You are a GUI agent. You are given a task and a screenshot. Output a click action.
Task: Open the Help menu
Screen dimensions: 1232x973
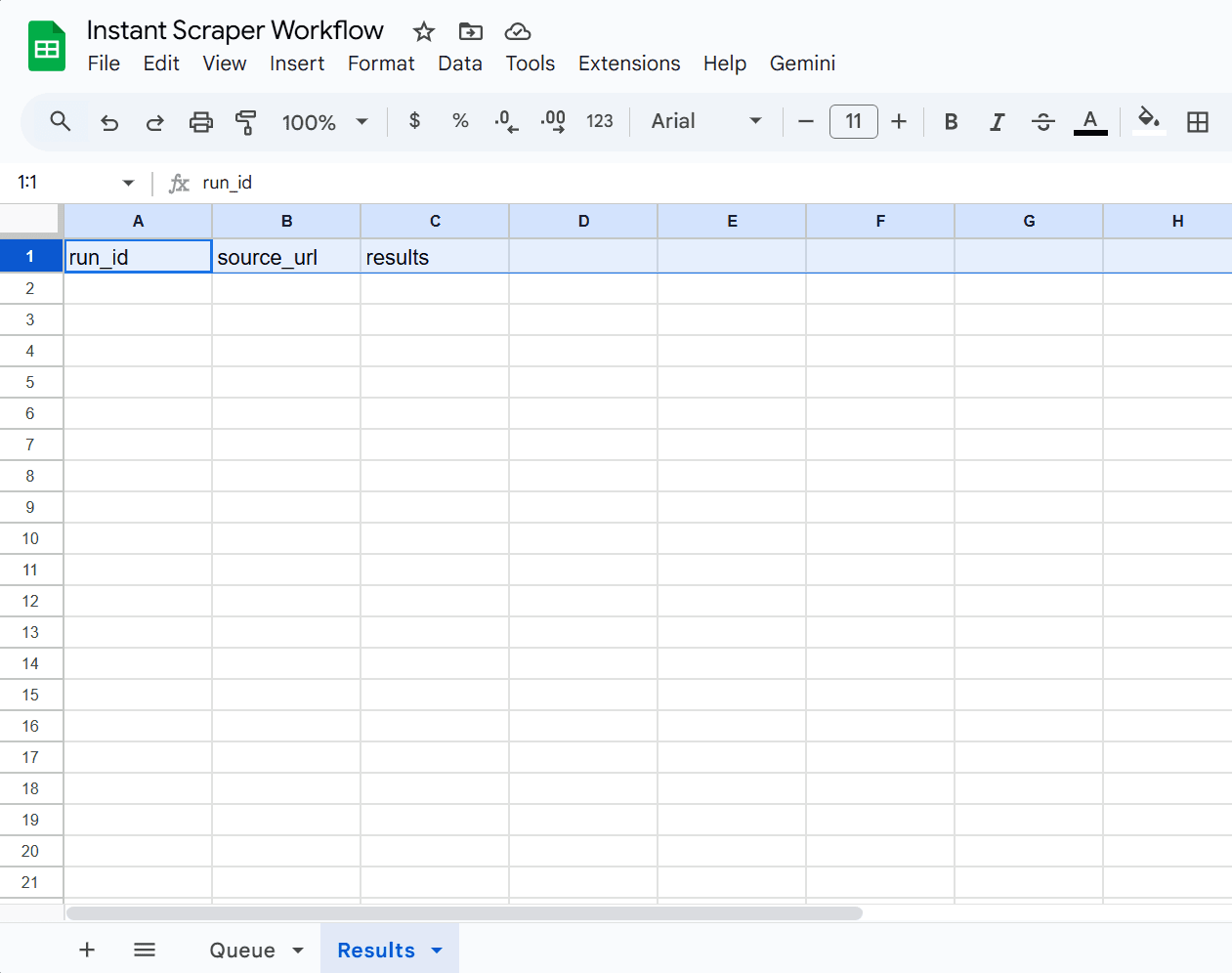(x=725, y=63)
